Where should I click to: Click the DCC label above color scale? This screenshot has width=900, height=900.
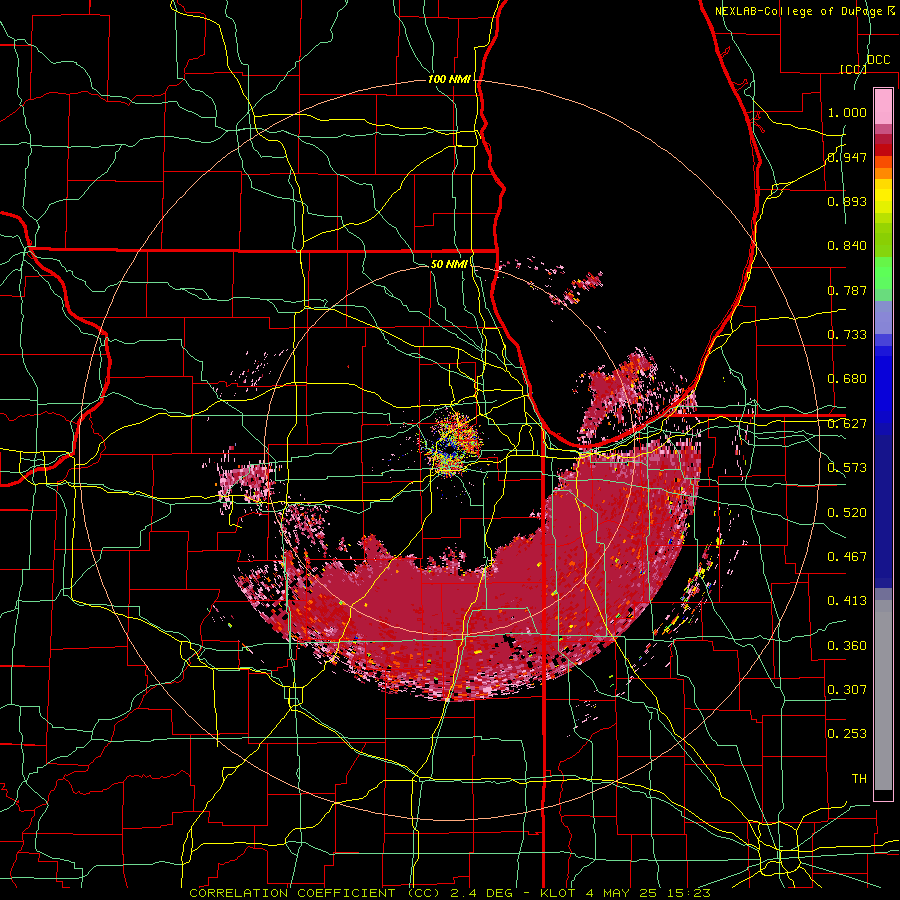click(x=878, y=60)
